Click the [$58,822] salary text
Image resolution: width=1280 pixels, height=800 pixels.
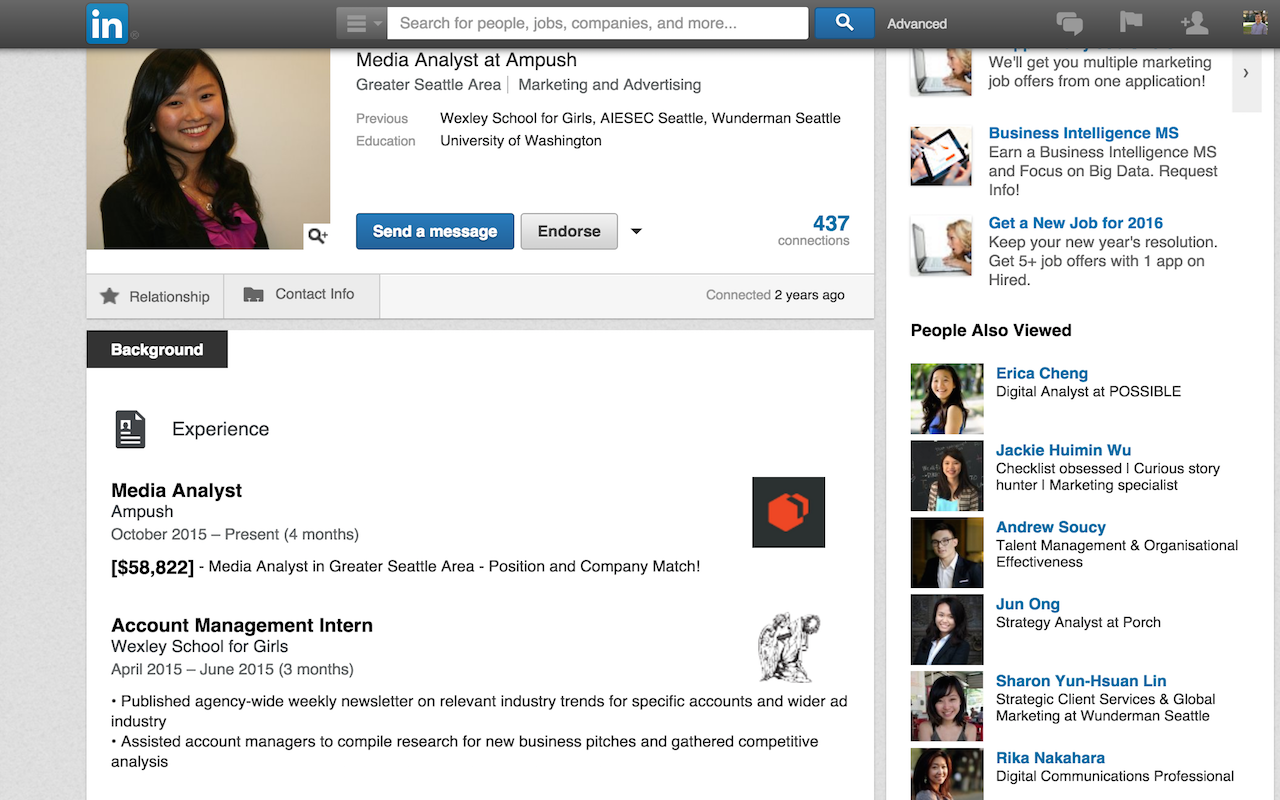152,567
